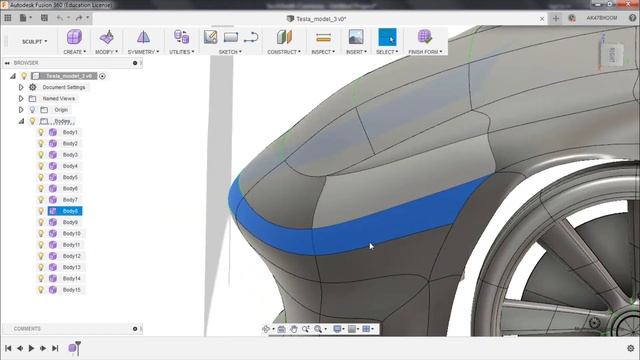
Task: Click the Create Sketch icon
Action: tap(211, 37)
